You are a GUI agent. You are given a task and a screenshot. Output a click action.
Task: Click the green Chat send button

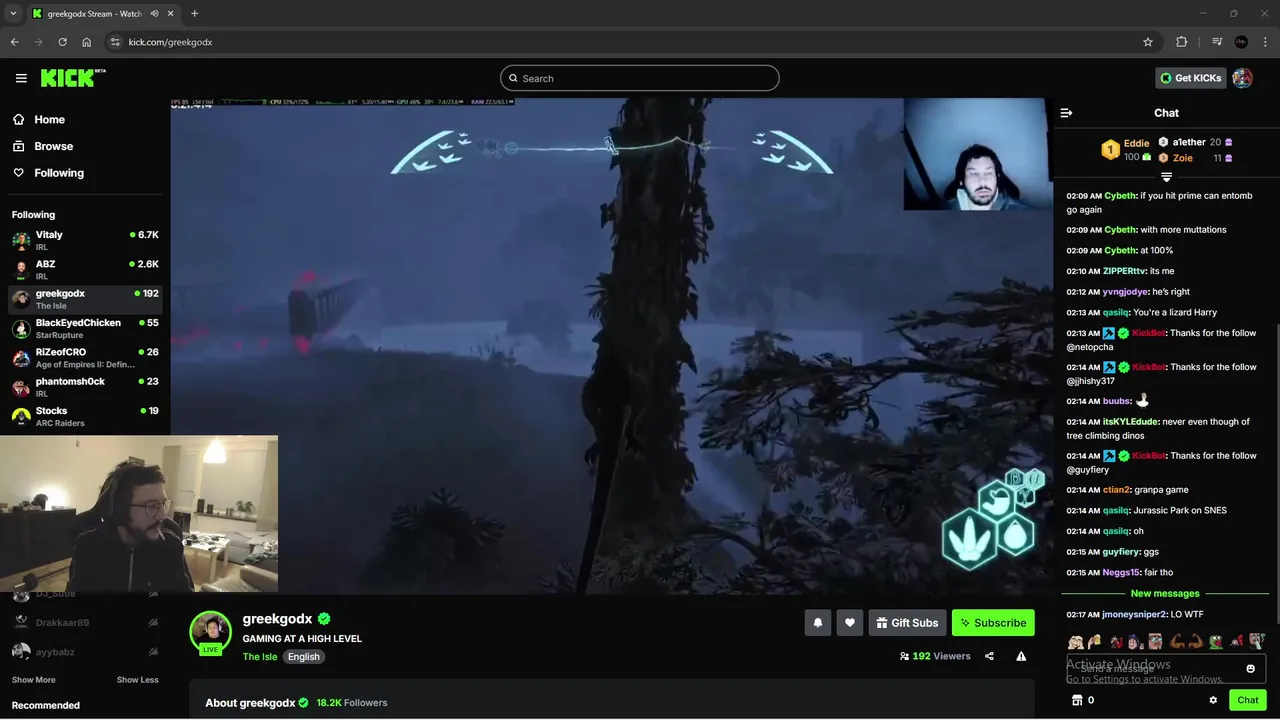(x=1247, y=700)
